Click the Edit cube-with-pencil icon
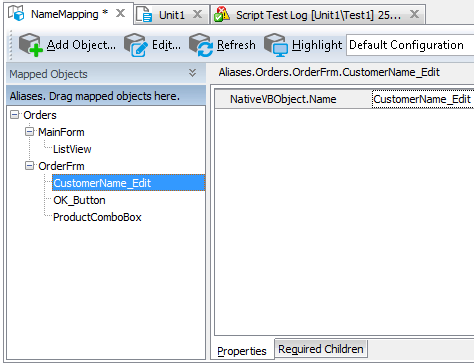The width and height of the screenshot is (474, 364). 136,45
